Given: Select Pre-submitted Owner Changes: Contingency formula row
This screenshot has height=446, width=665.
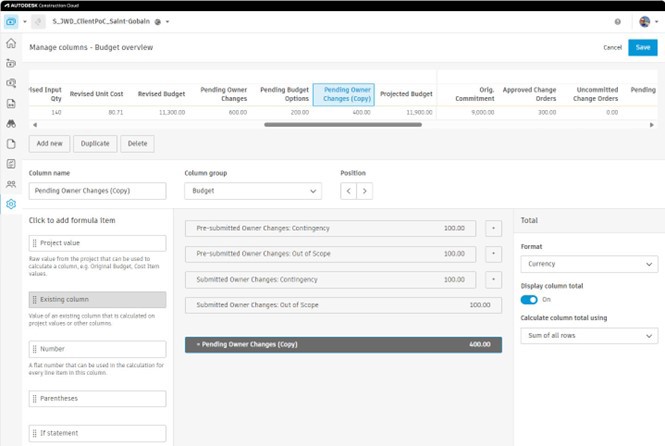Looking at the screenshot, I should 330,229.
